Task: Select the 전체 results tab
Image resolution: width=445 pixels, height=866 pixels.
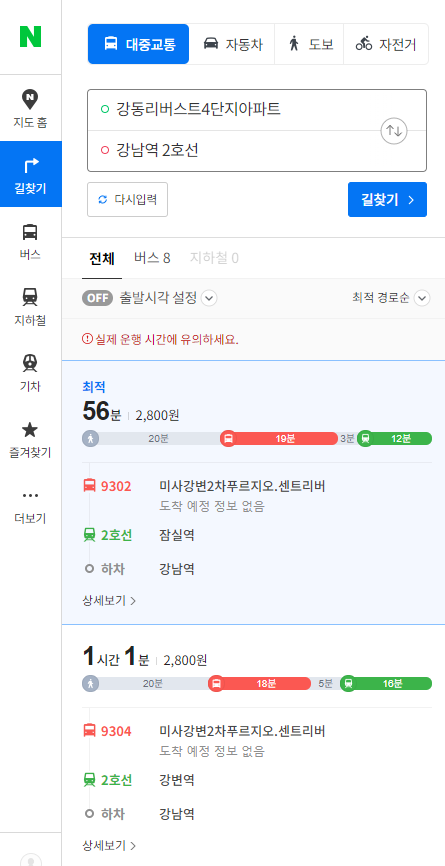Action: pos(102,258)
